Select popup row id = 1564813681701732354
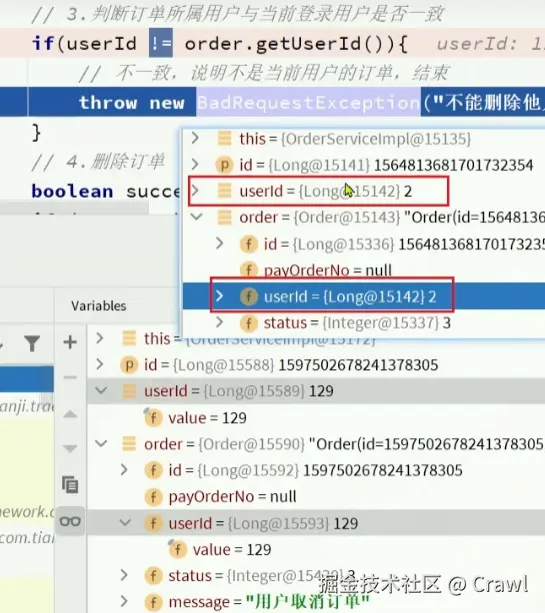 (364, 165)
